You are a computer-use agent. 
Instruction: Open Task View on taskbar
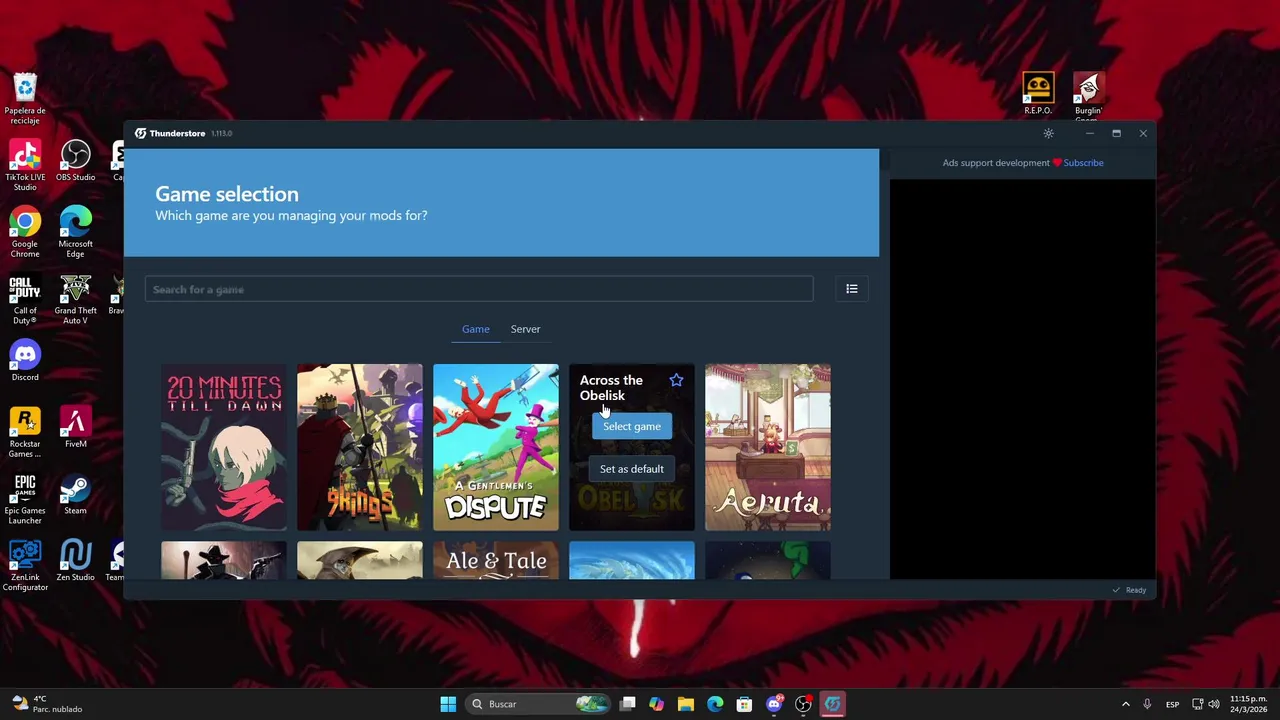coord(627,704)
